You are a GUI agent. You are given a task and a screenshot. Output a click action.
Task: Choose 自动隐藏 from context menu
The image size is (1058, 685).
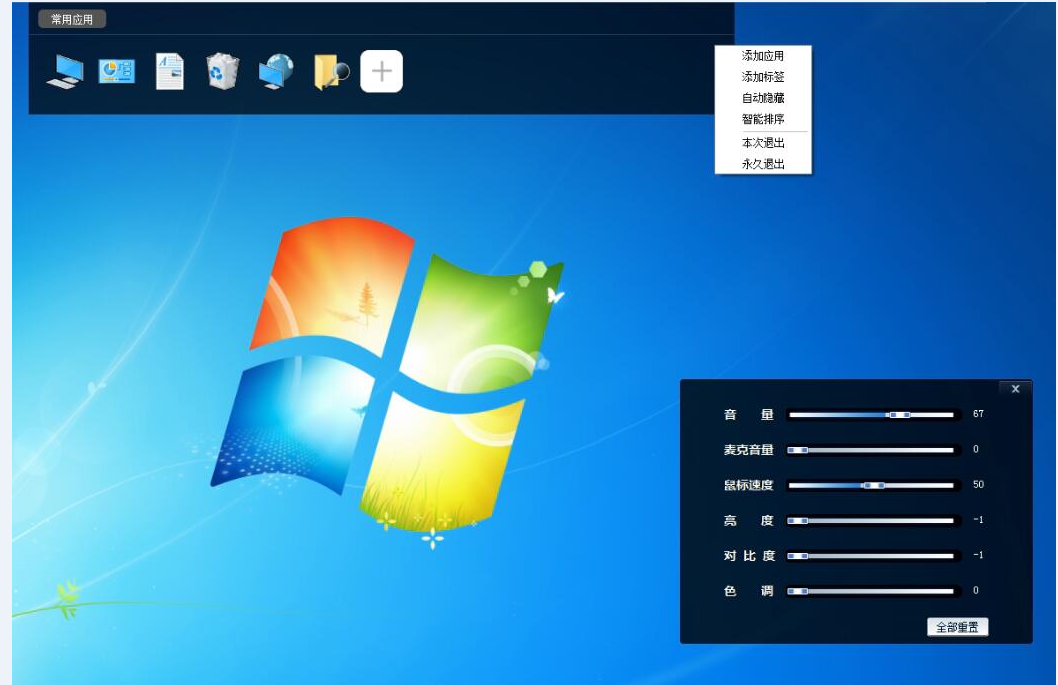click(x=763, y=98)
